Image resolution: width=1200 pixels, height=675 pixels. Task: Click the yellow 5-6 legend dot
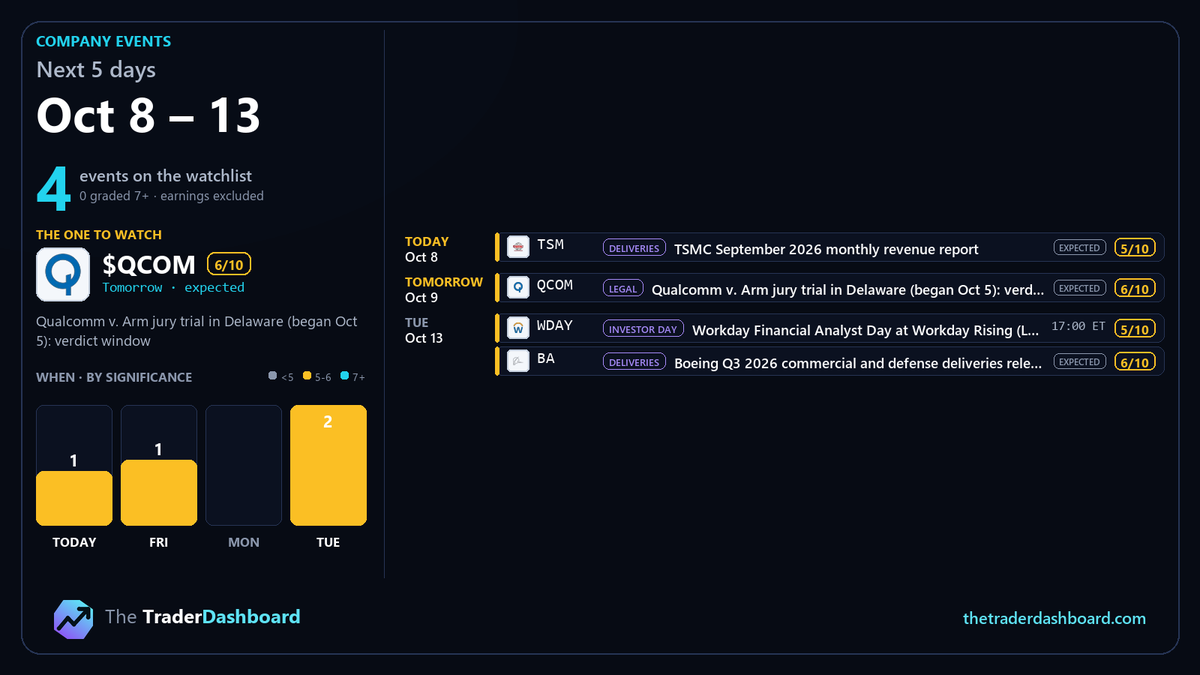tap(308, 377)
